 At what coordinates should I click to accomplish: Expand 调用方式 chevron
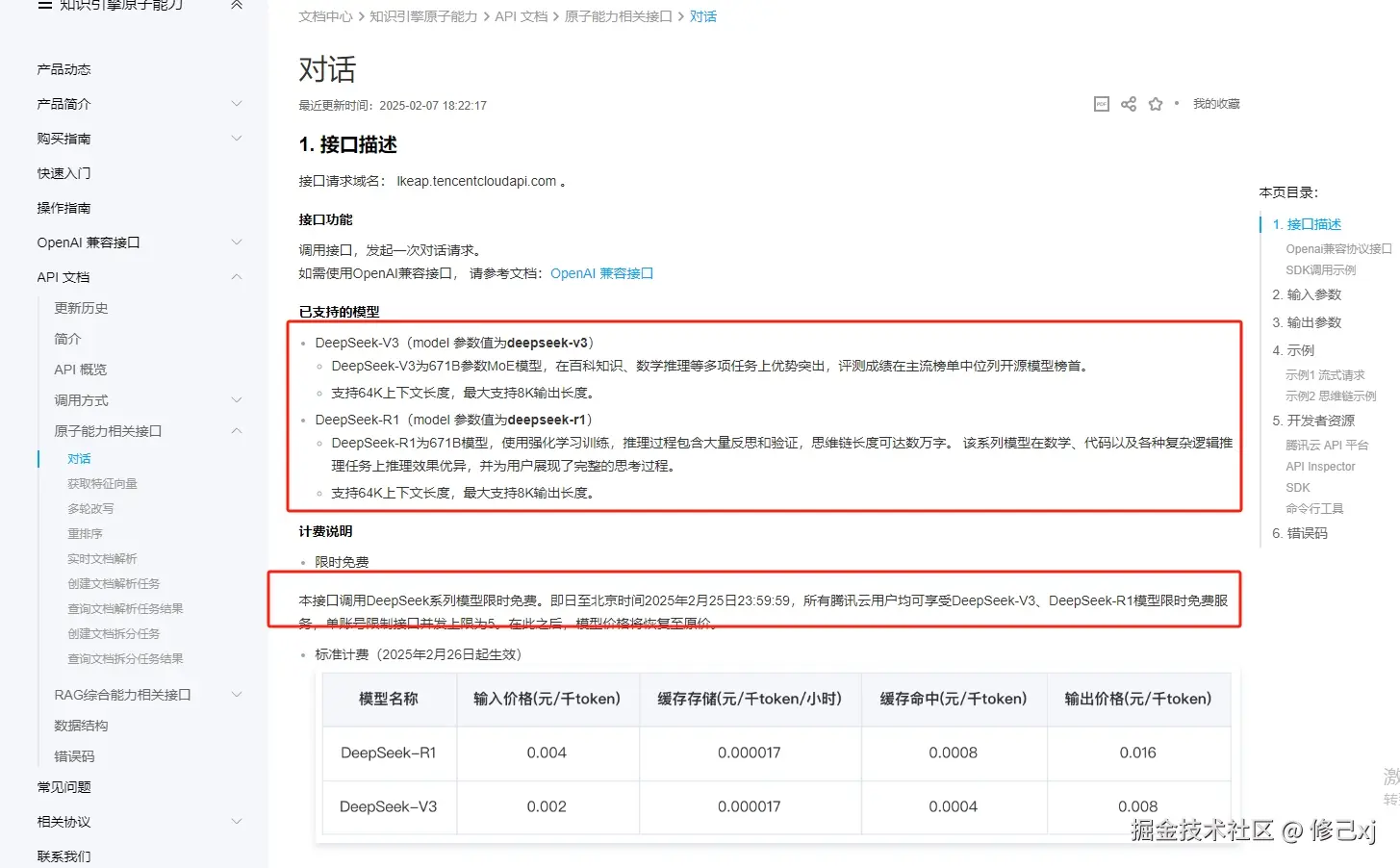[x=237, y=400]
